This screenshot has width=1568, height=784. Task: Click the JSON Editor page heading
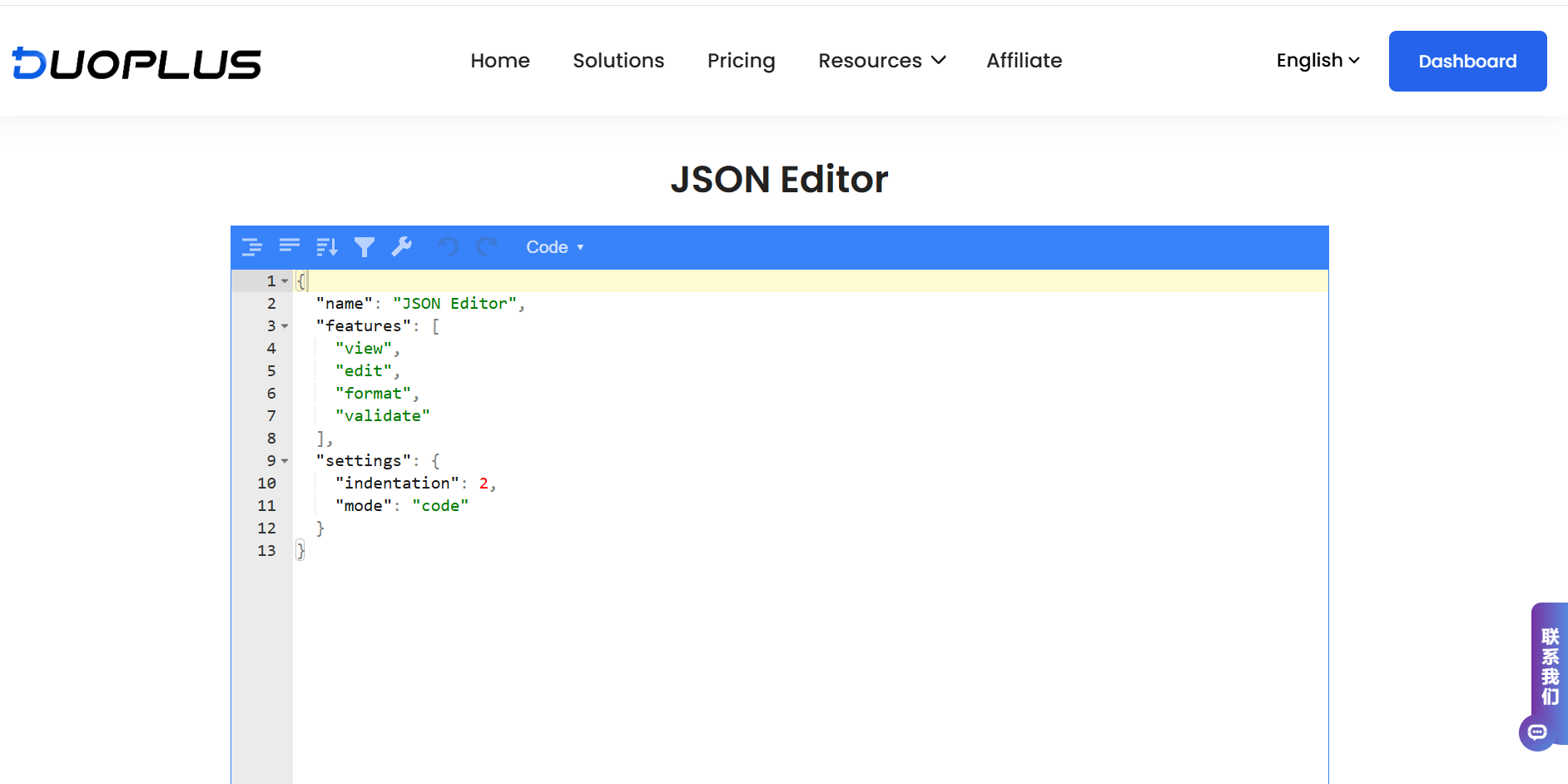tap(780, 179)
